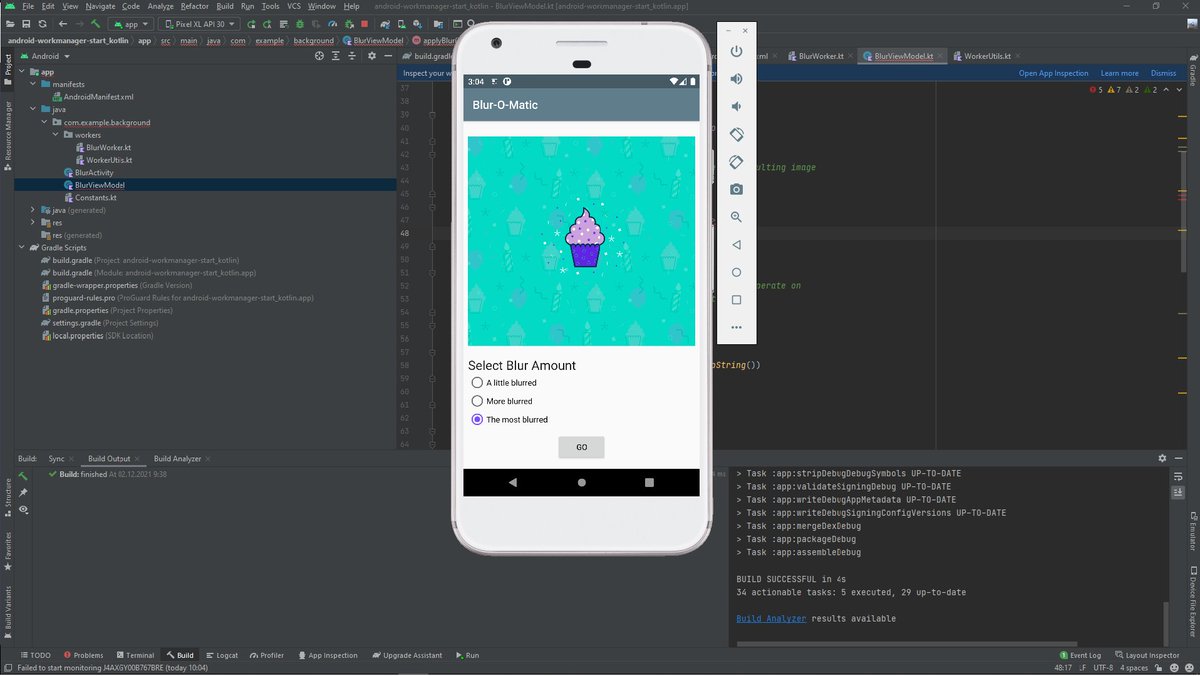Go to next highlighted error with down chevron
The image size is (1200, 676).
(1181, 90)
